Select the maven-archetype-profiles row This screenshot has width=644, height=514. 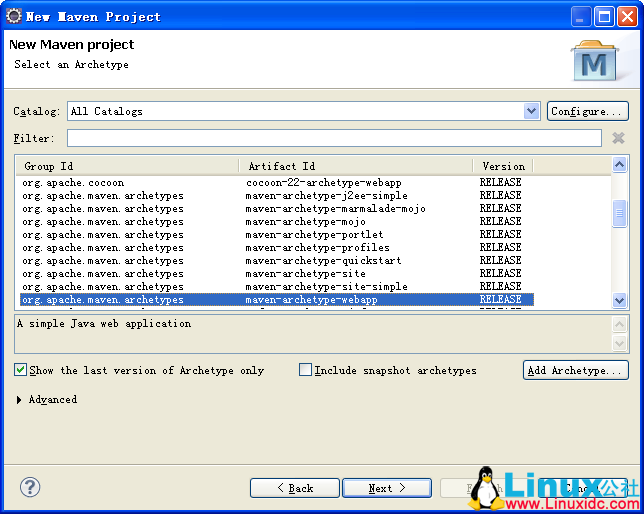(277, 248)
